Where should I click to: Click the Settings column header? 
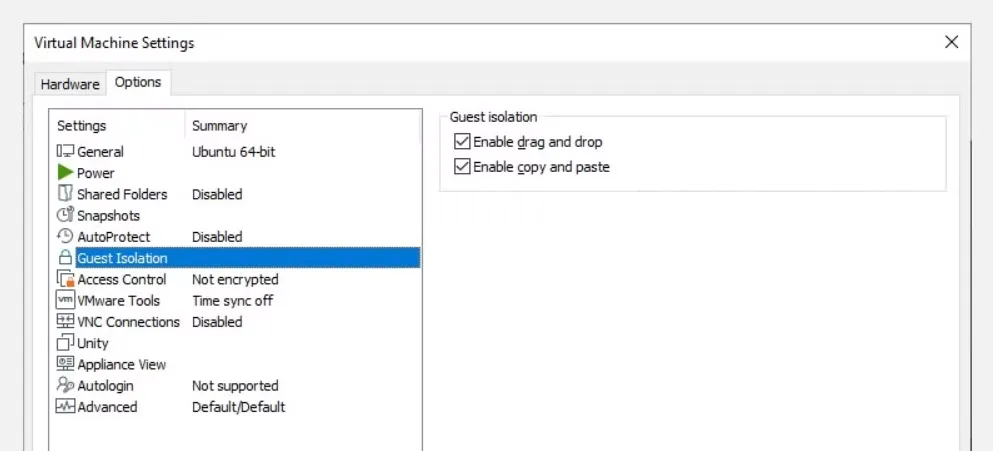click(82, 125)
